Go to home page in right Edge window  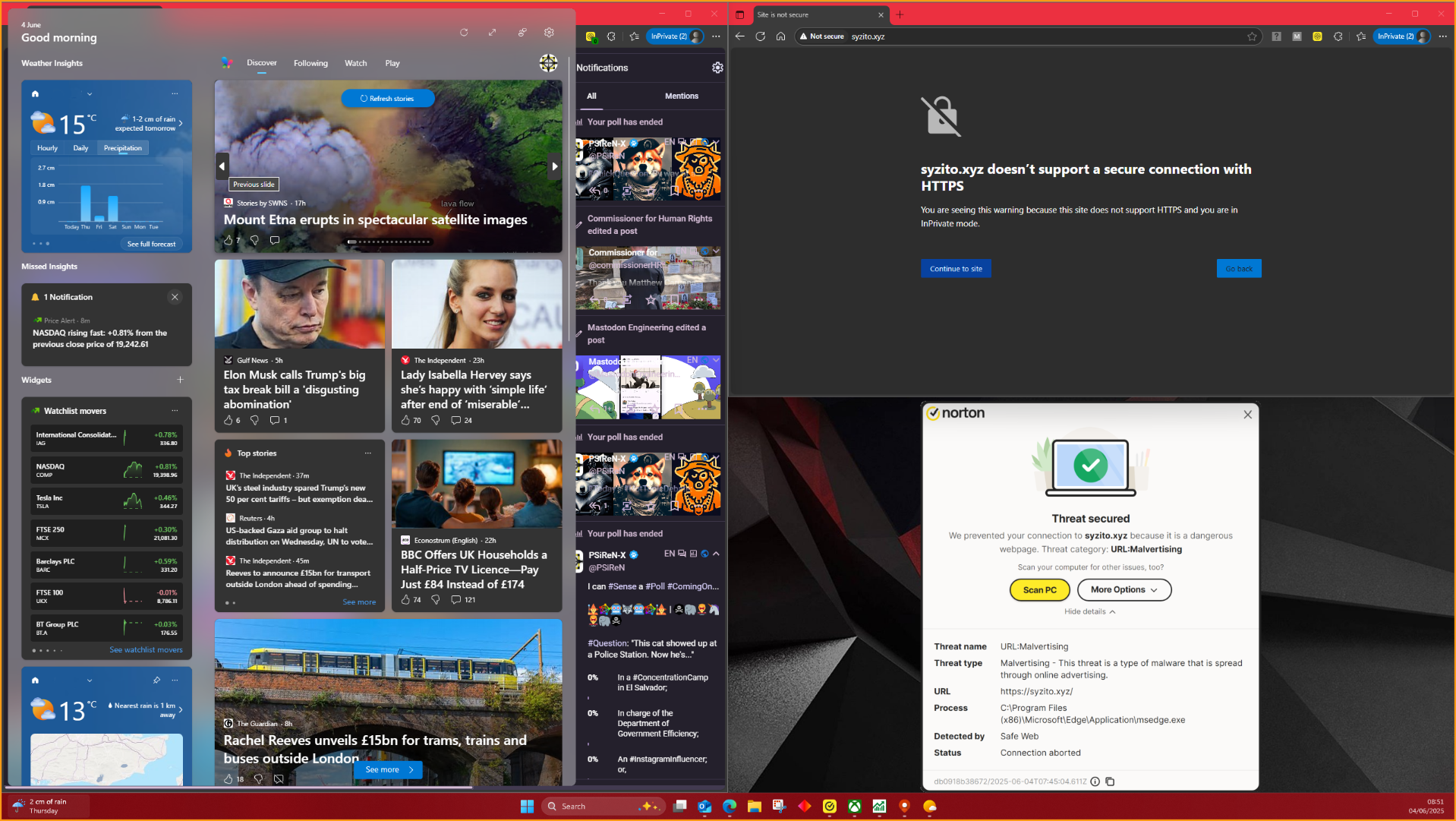click(x=780, y=36)
